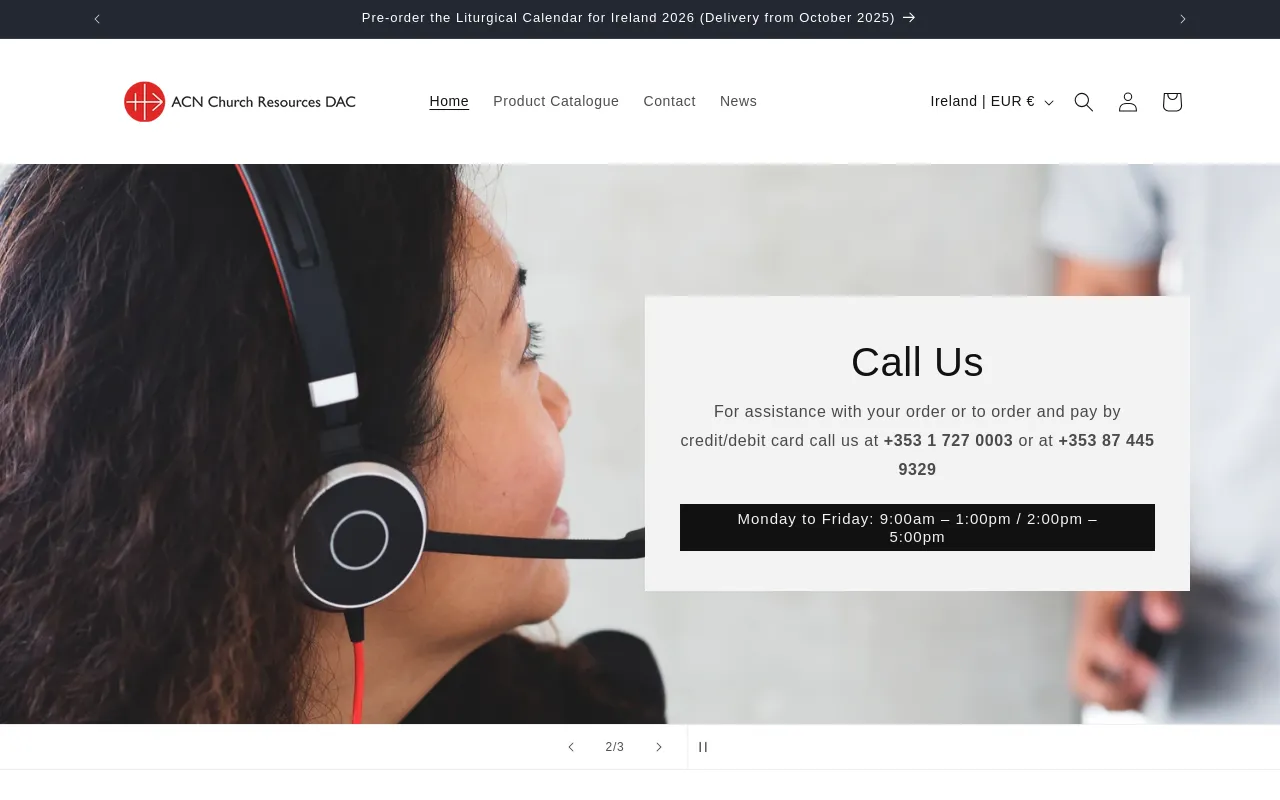Viewport: 1280px width, 800px height.
Task: Go to next slide in slideshow
Action: [x=659, y=747]
